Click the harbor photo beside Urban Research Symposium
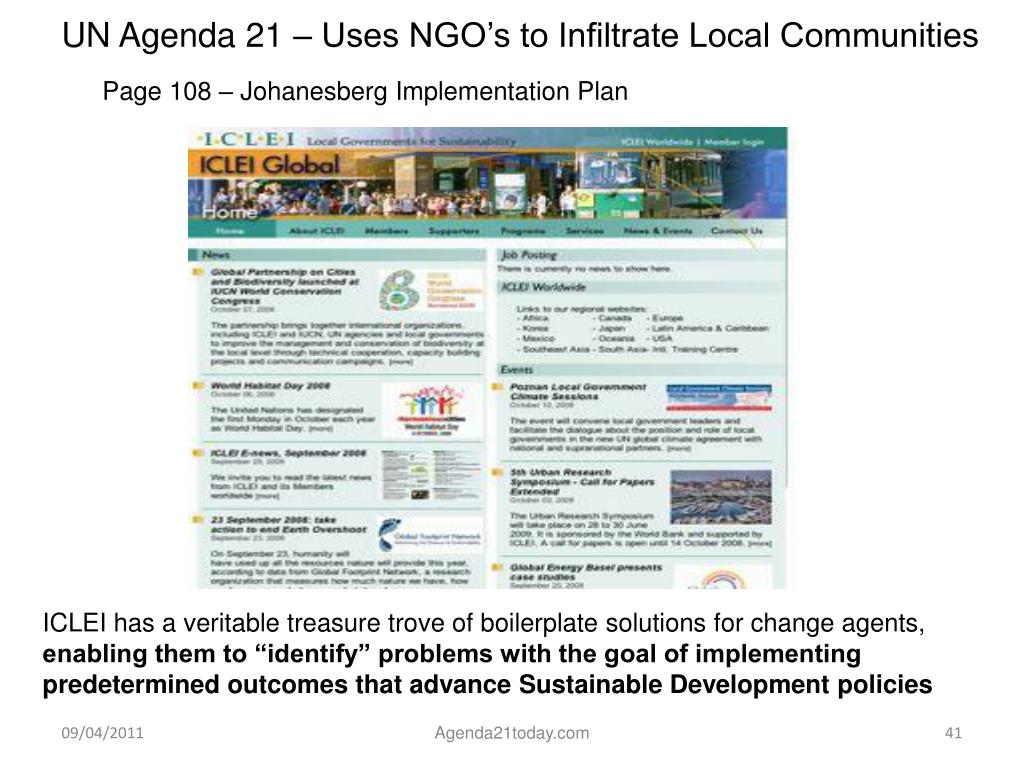Viewport: 1024px width, 768px height. tap(721, 497)
